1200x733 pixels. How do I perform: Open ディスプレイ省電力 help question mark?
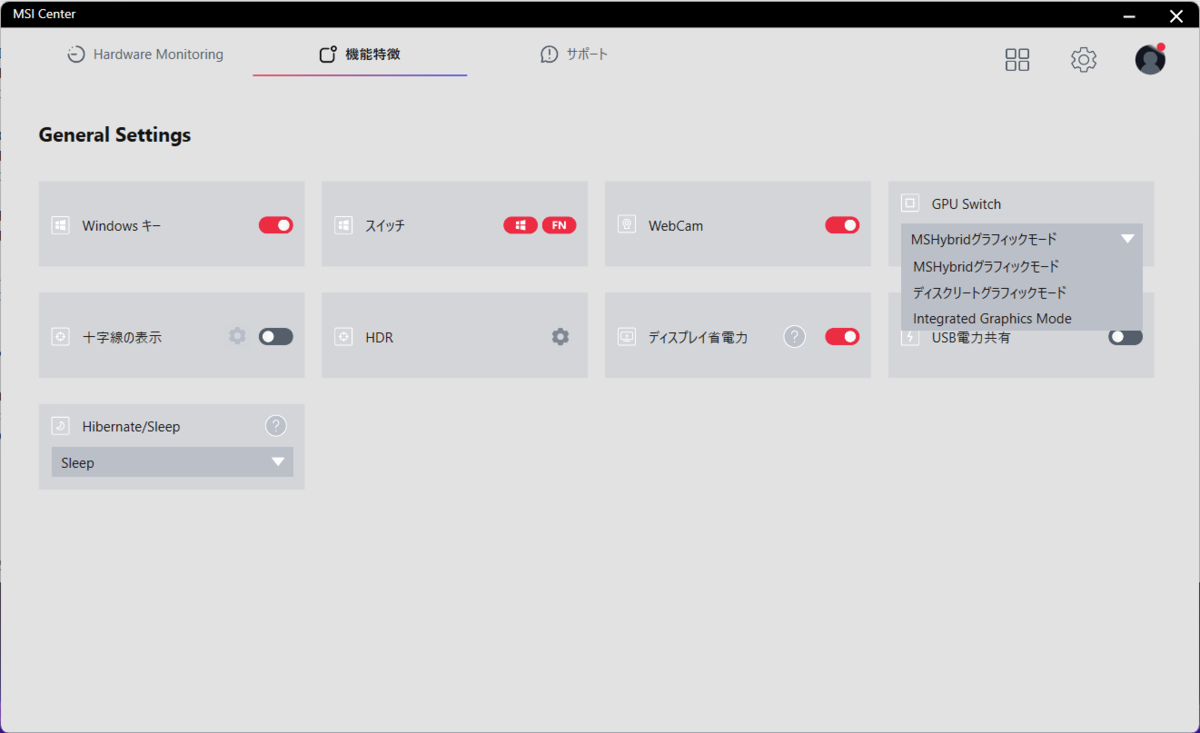(x=794, y=337)
